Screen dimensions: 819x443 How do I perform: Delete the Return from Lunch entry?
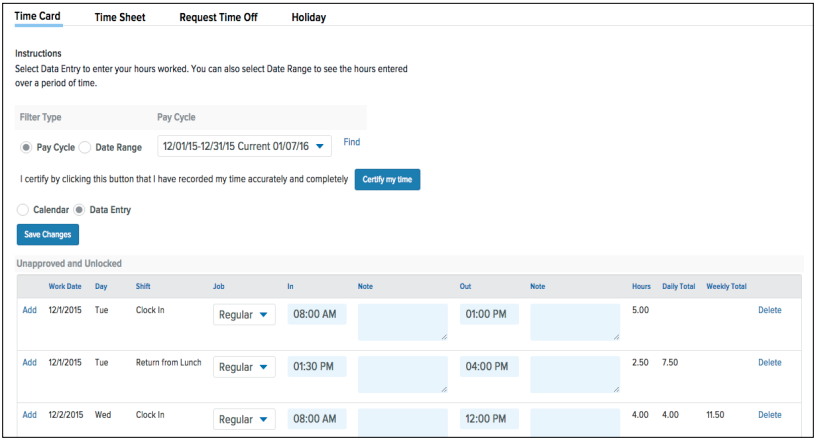point(770,363)
